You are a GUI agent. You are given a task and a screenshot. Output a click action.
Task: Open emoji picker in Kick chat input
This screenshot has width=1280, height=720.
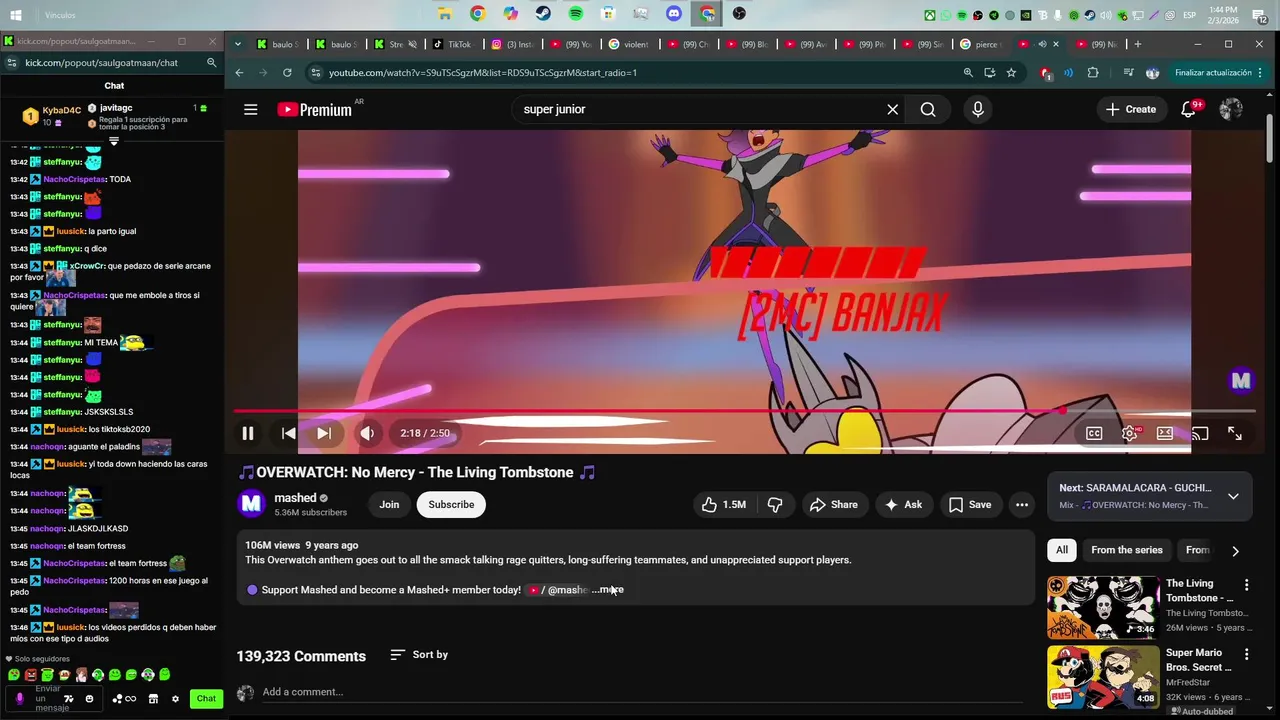click(x=89, y=699)
